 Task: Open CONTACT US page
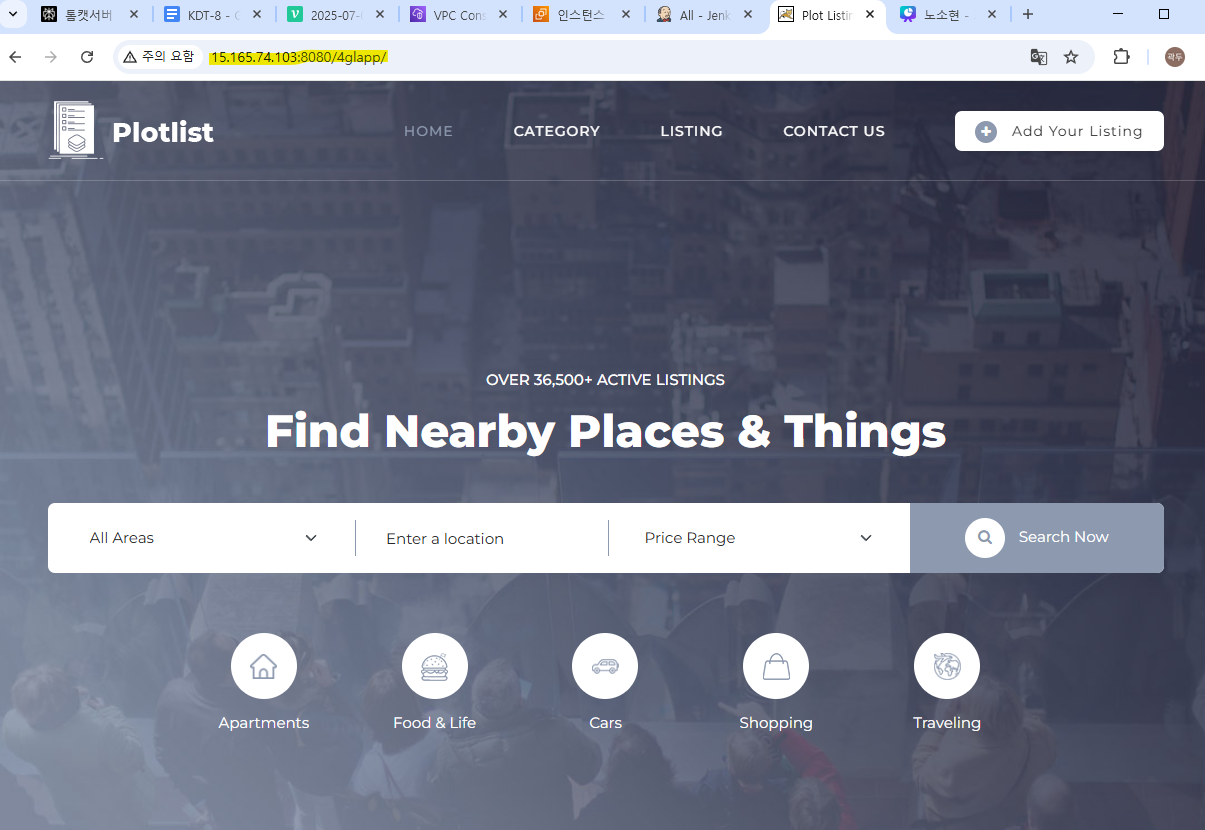(x=834, y=131)
